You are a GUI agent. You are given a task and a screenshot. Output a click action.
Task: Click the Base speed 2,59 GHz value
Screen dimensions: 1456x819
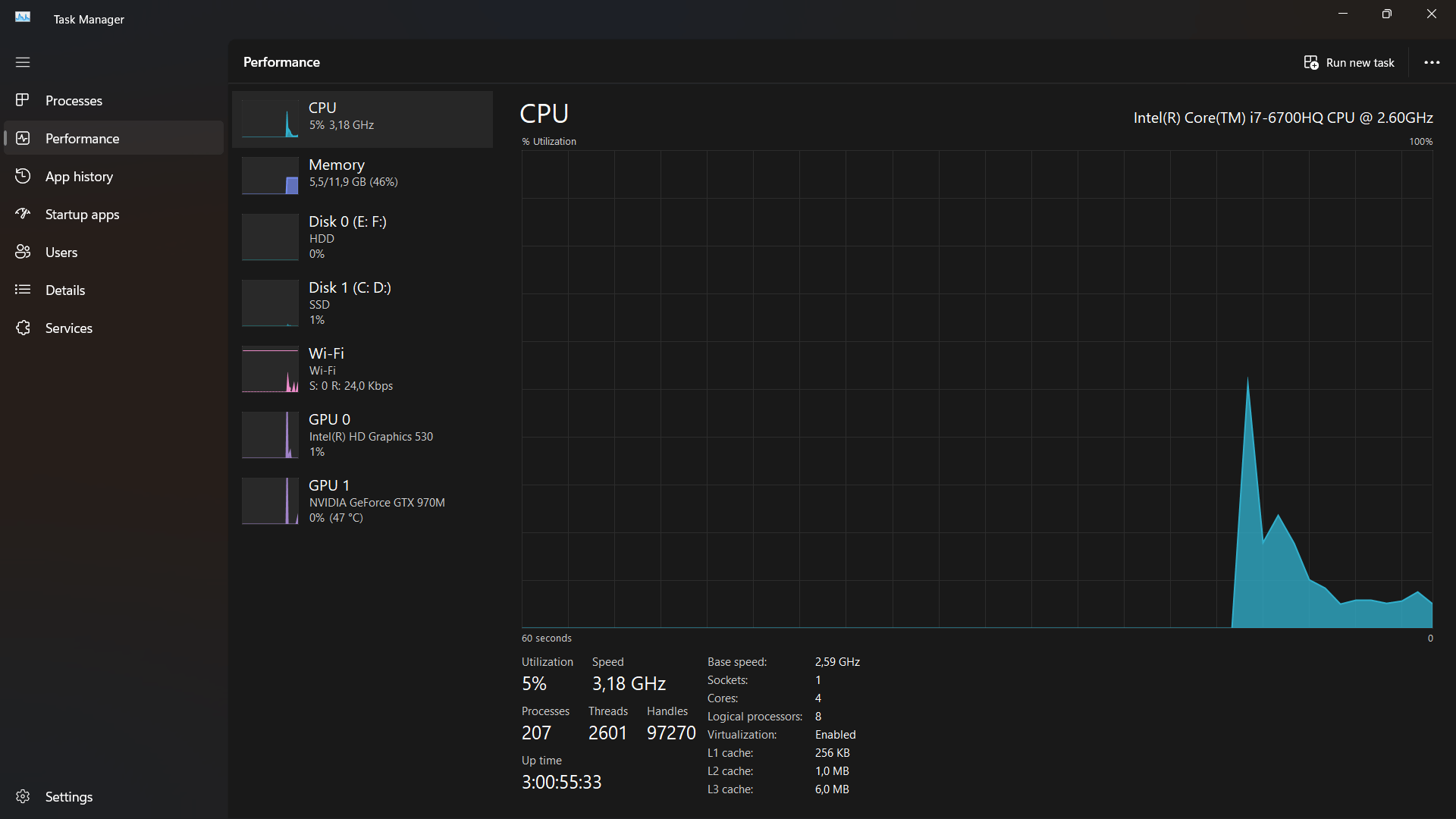837,662
